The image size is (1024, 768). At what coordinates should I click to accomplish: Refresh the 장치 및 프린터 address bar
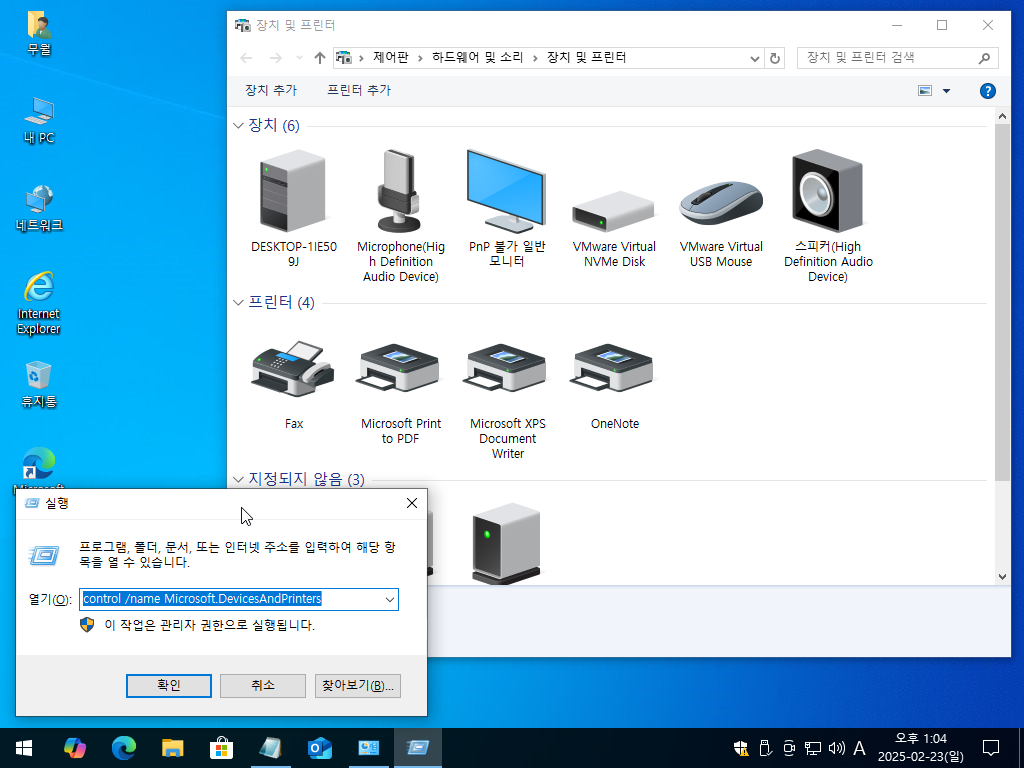[x=775, y=58]
